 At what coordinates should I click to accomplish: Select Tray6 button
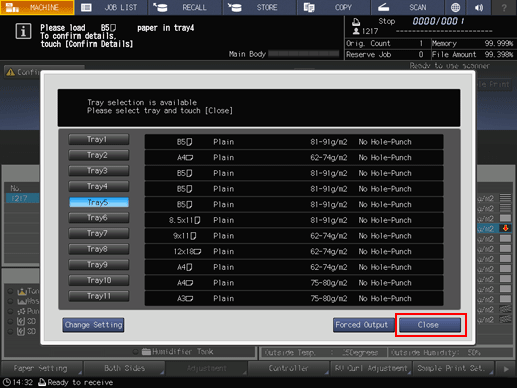(99, 218)
